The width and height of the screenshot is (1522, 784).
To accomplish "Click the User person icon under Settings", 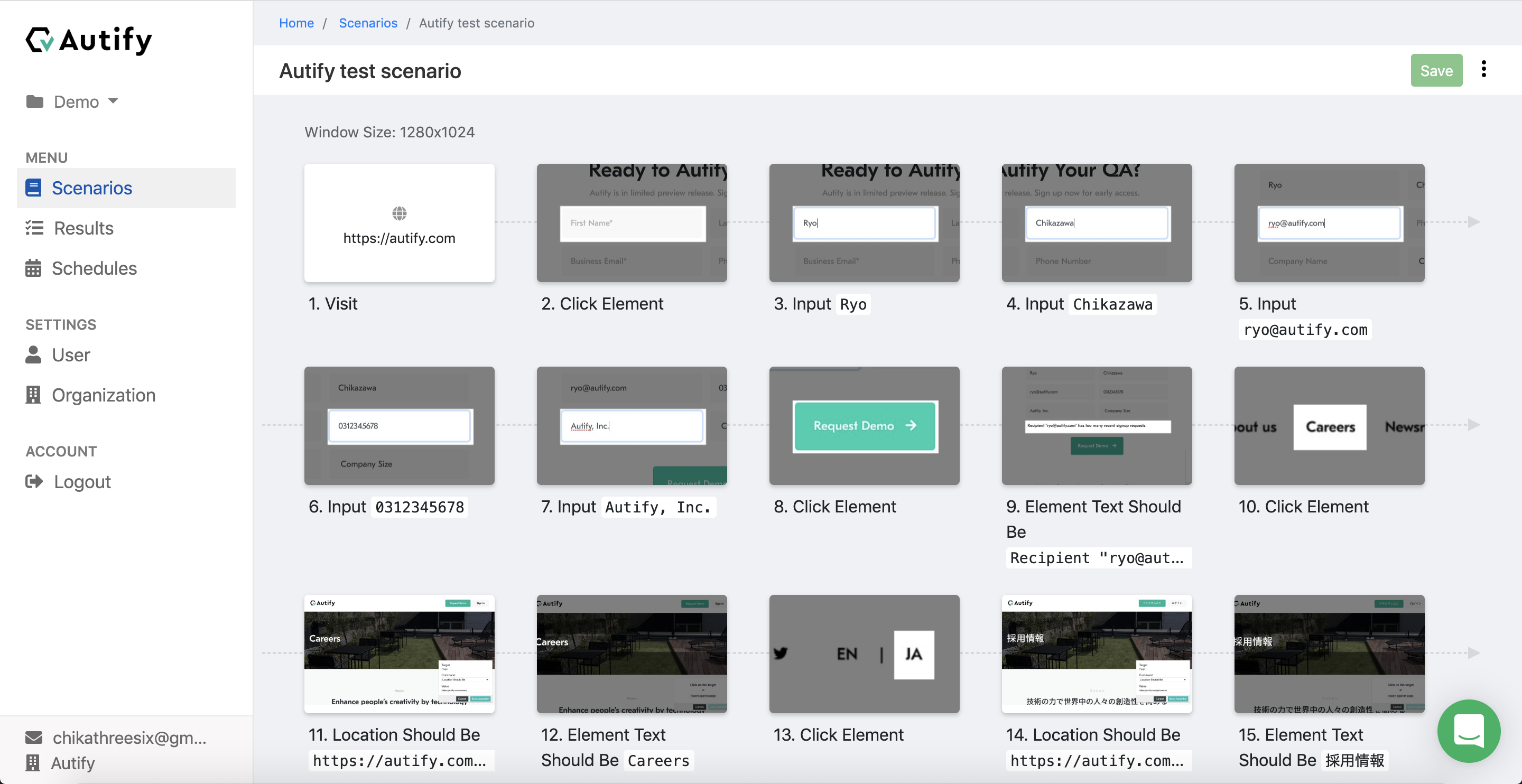I will coord(34,354).
